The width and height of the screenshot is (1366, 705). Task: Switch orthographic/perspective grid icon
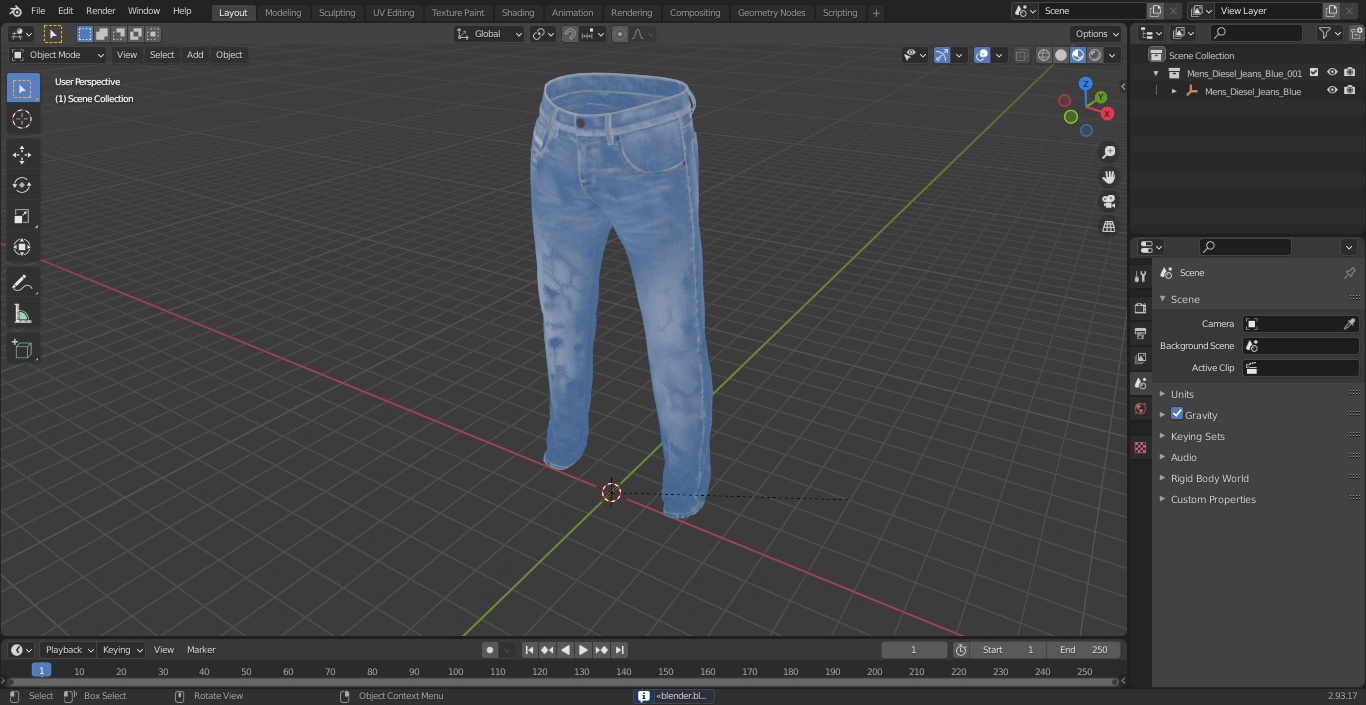click(x=1108, y=226)
